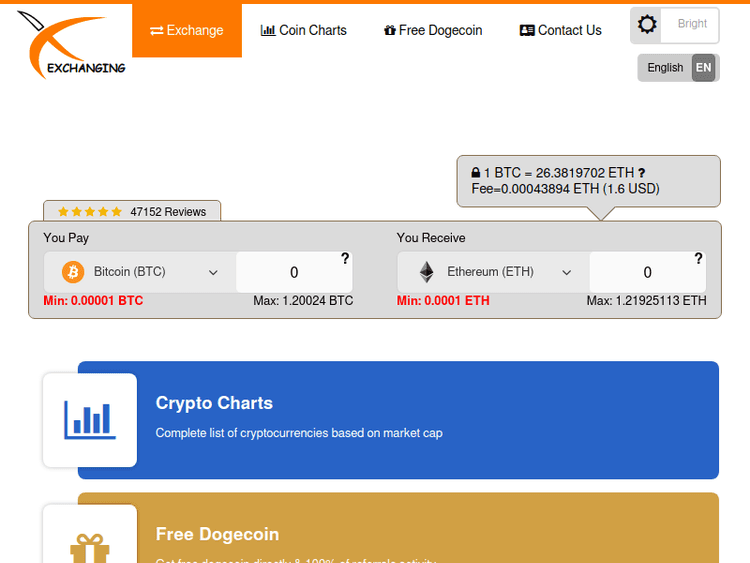Open the Bitcoin (BTC) currency dropdown
This screenshot has height=563, width=750.
coord(140,272)
